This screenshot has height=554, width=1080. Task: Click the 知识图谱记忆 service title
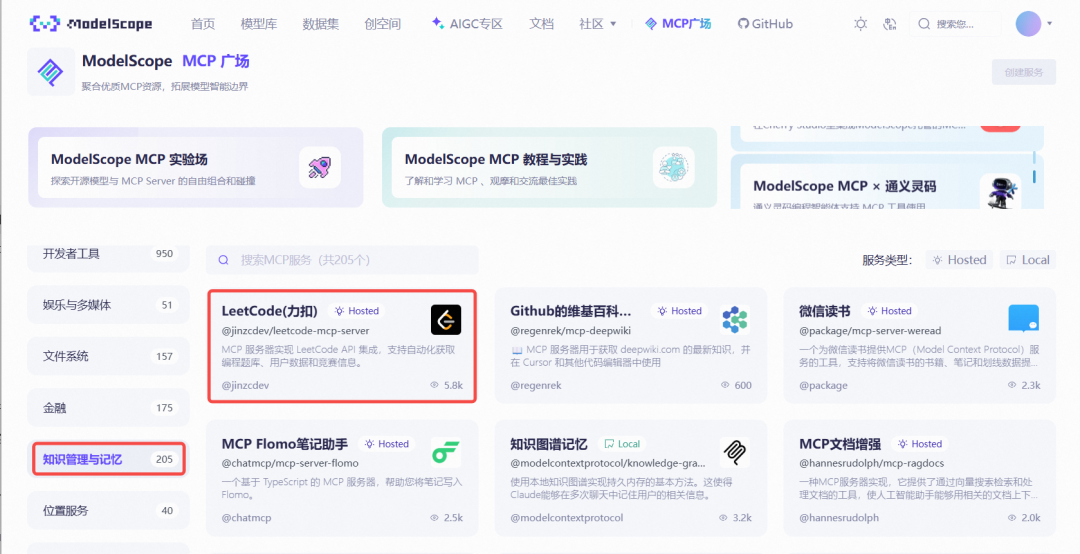coord(548,444)
